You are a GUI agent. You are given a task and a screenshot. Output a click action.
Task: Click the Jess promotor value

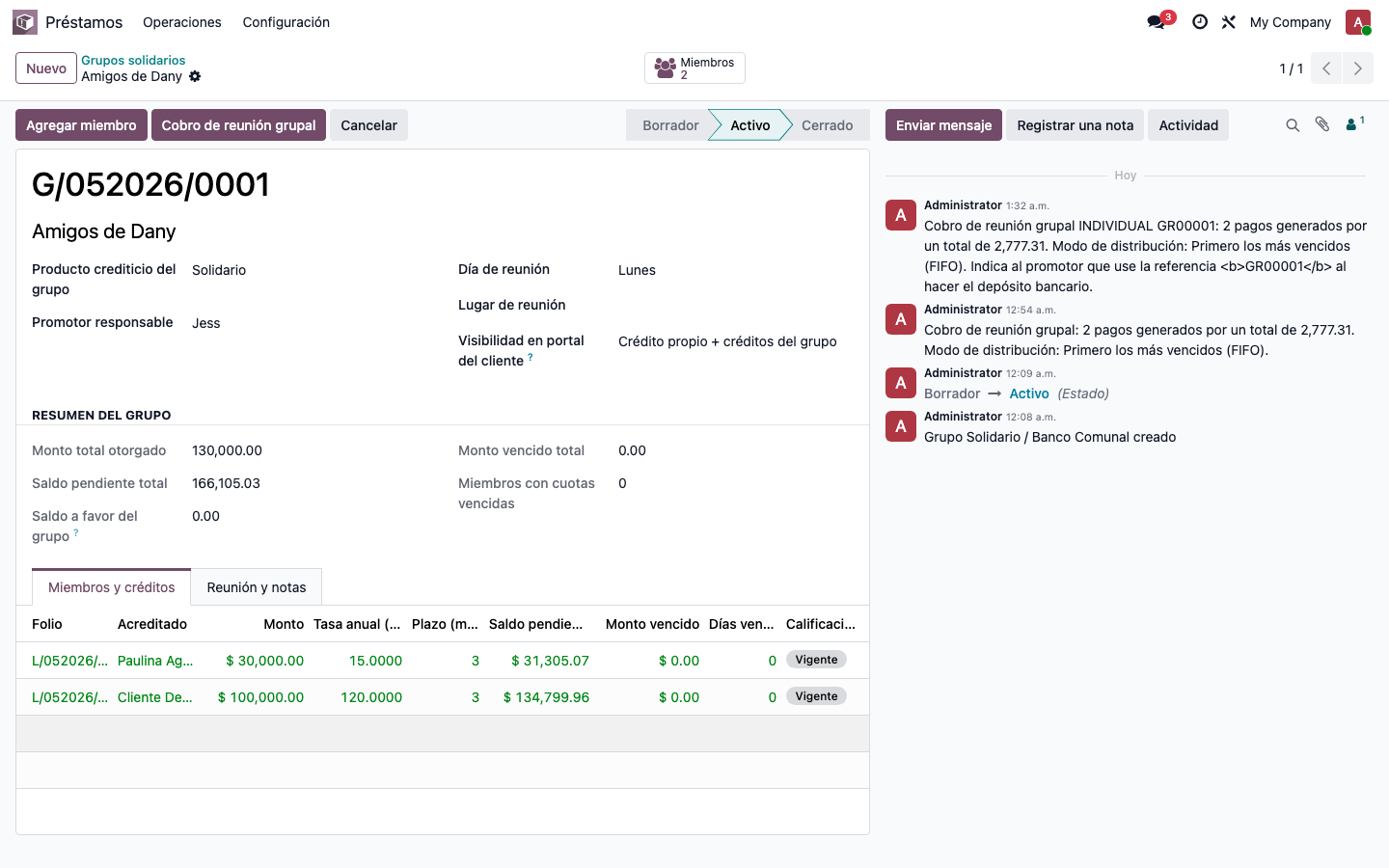pyautogui.click(x=206, y=323)
